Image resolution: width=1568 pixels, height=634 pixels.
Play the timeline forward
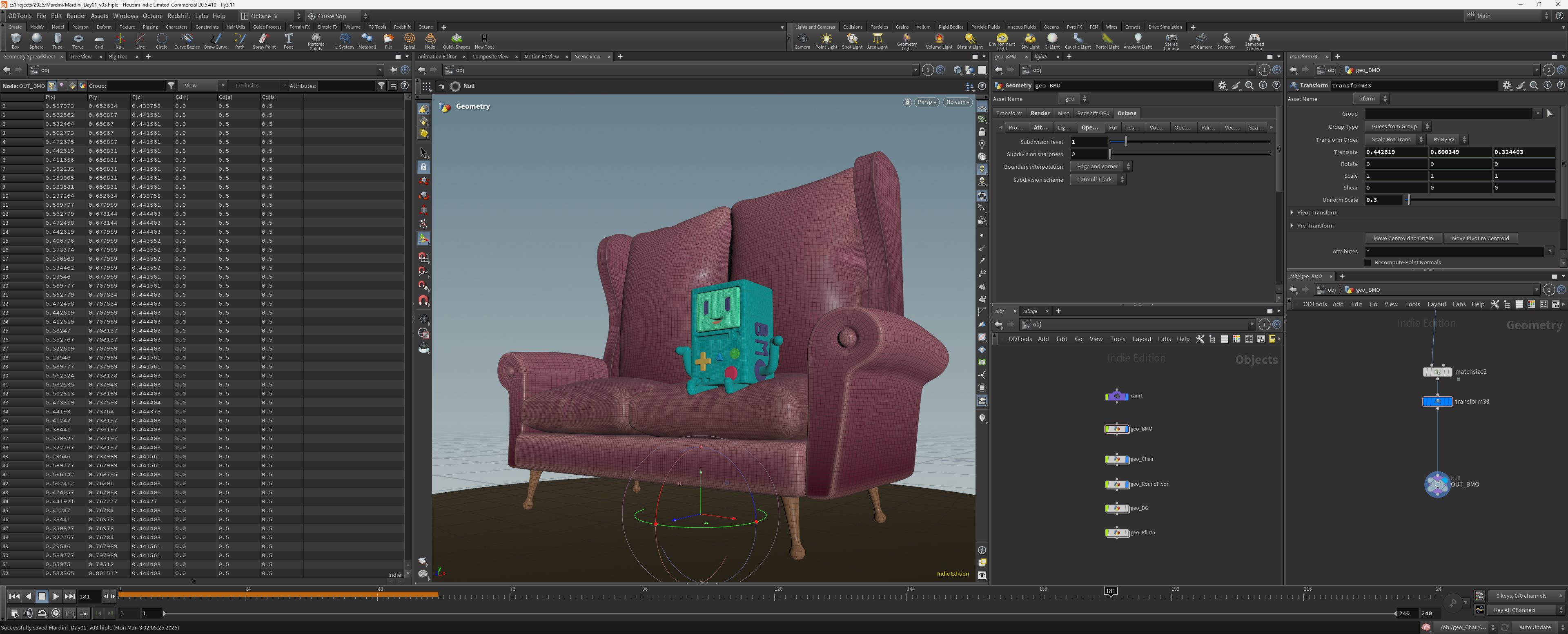pos(56,596)
